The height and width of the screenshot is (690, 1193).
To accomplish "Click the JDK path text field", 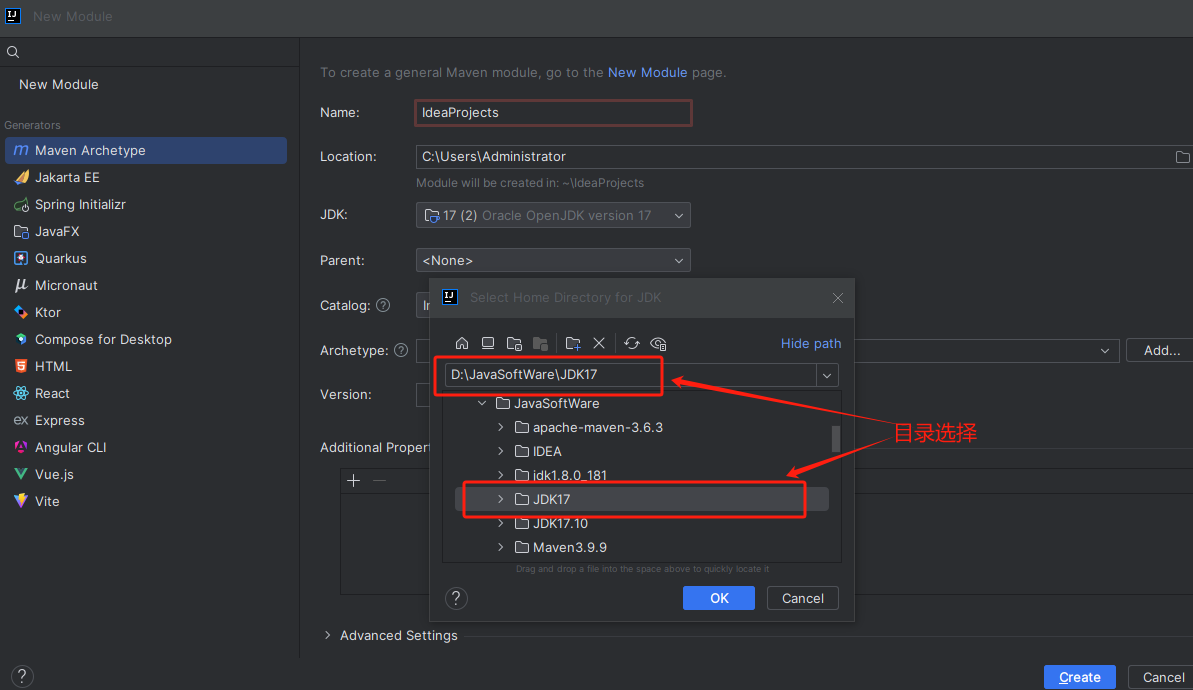I will 630,375.
